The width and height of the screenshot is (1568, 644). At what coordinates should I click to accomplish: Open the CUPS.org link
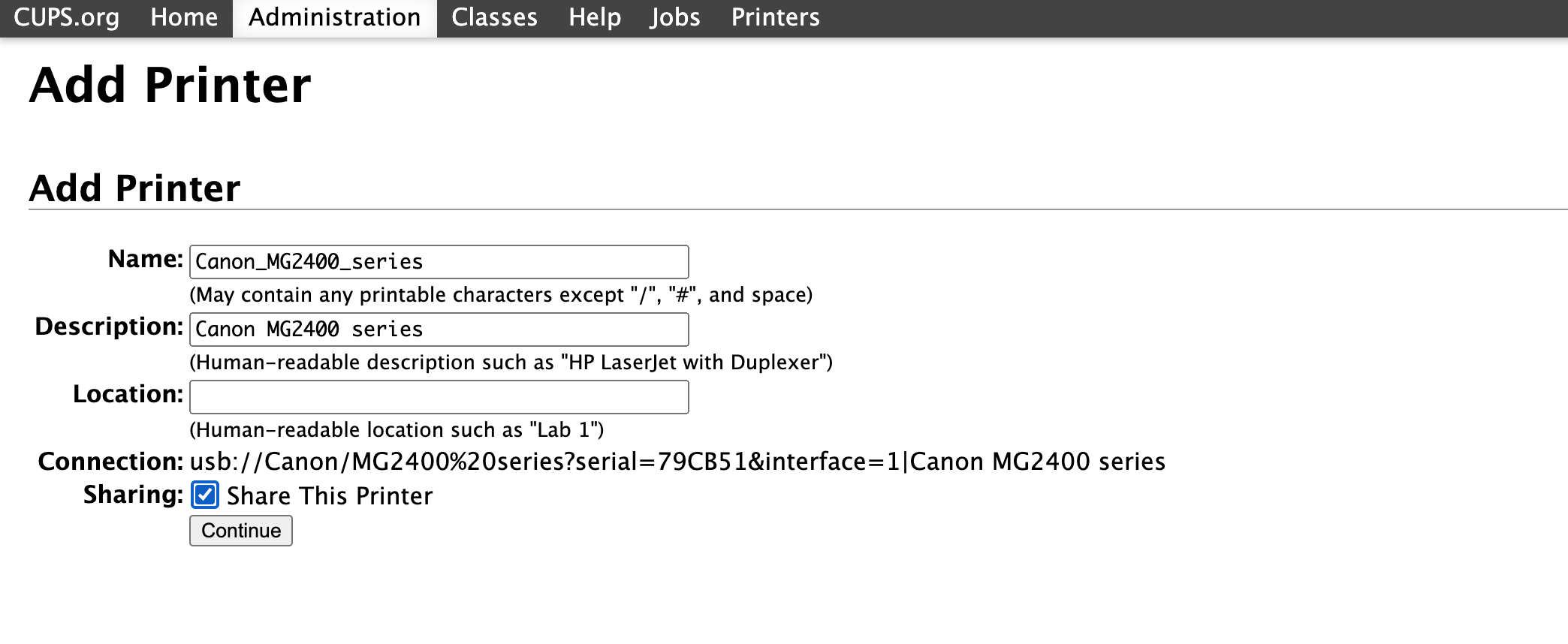(x=66, y=17)
